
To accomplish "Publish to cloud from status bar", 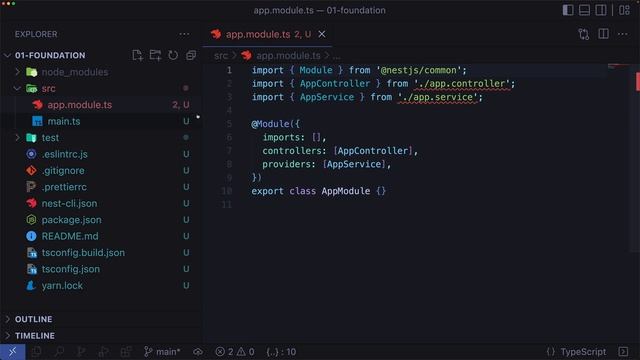I will pos(198,351).
